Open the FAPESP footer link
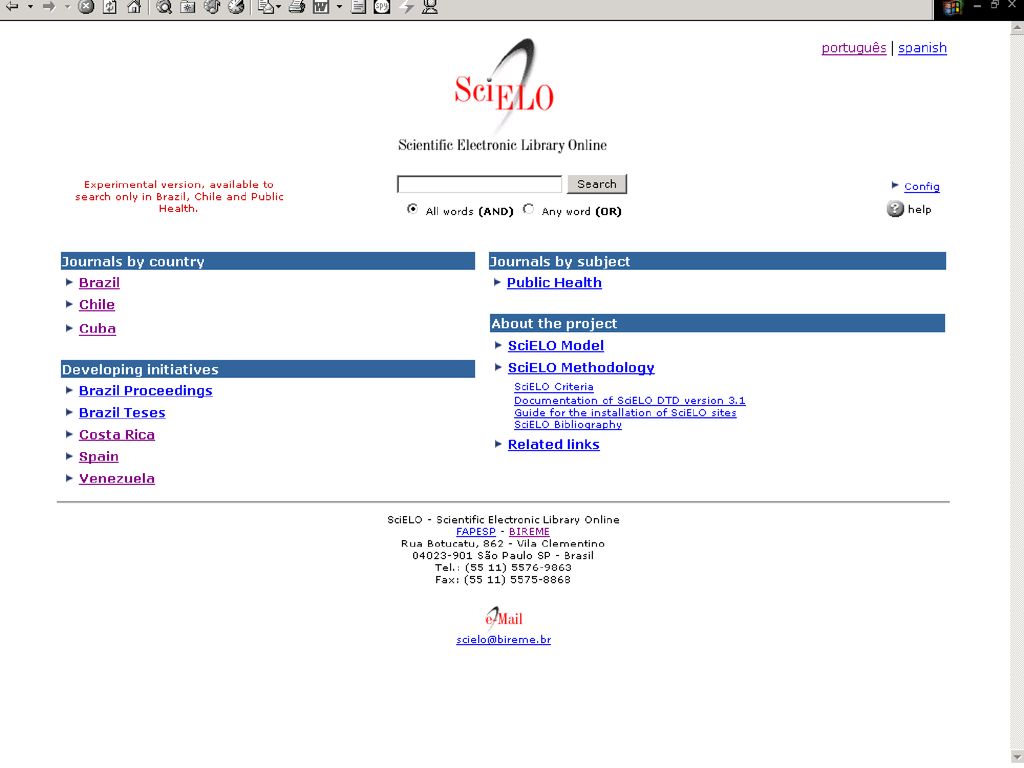 click(x=475, y=532)
